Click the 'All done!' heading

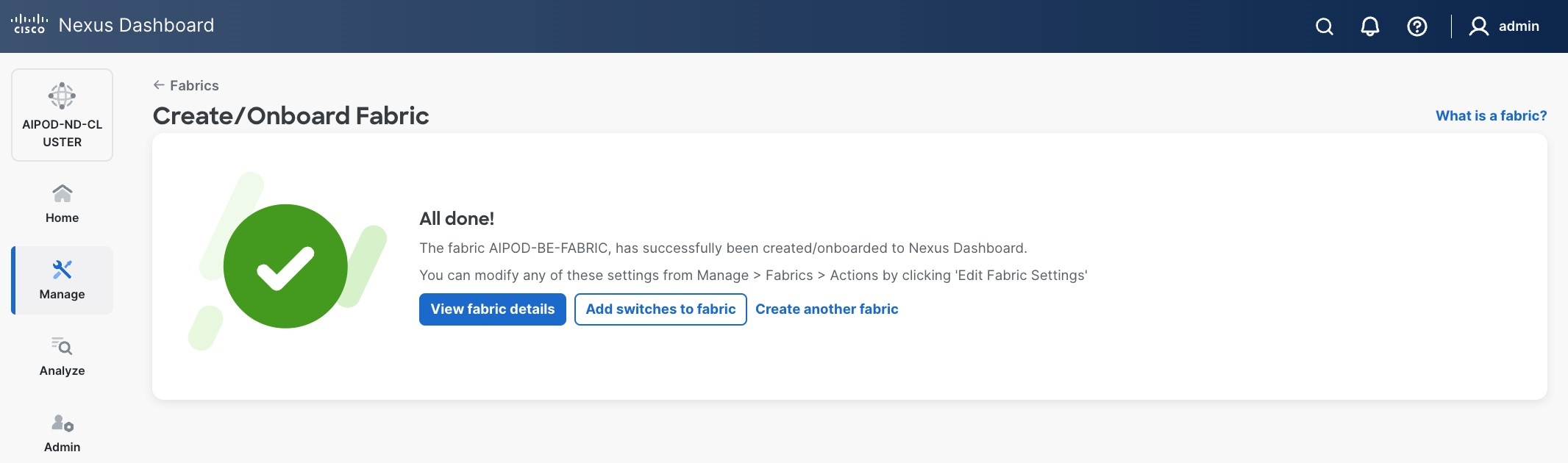456,218
